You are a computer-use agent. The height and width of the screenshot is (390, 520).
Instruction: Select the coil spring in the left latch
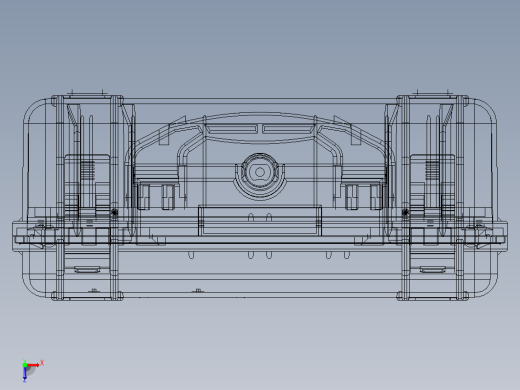88,171
